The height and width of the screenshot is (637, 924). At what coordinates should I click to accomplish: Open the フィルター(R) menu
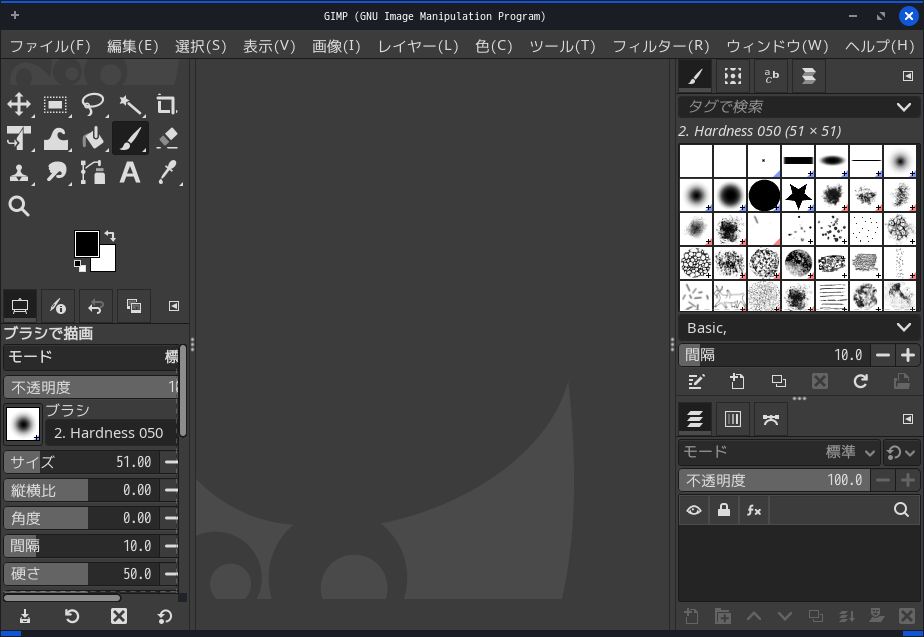(661, 46)
